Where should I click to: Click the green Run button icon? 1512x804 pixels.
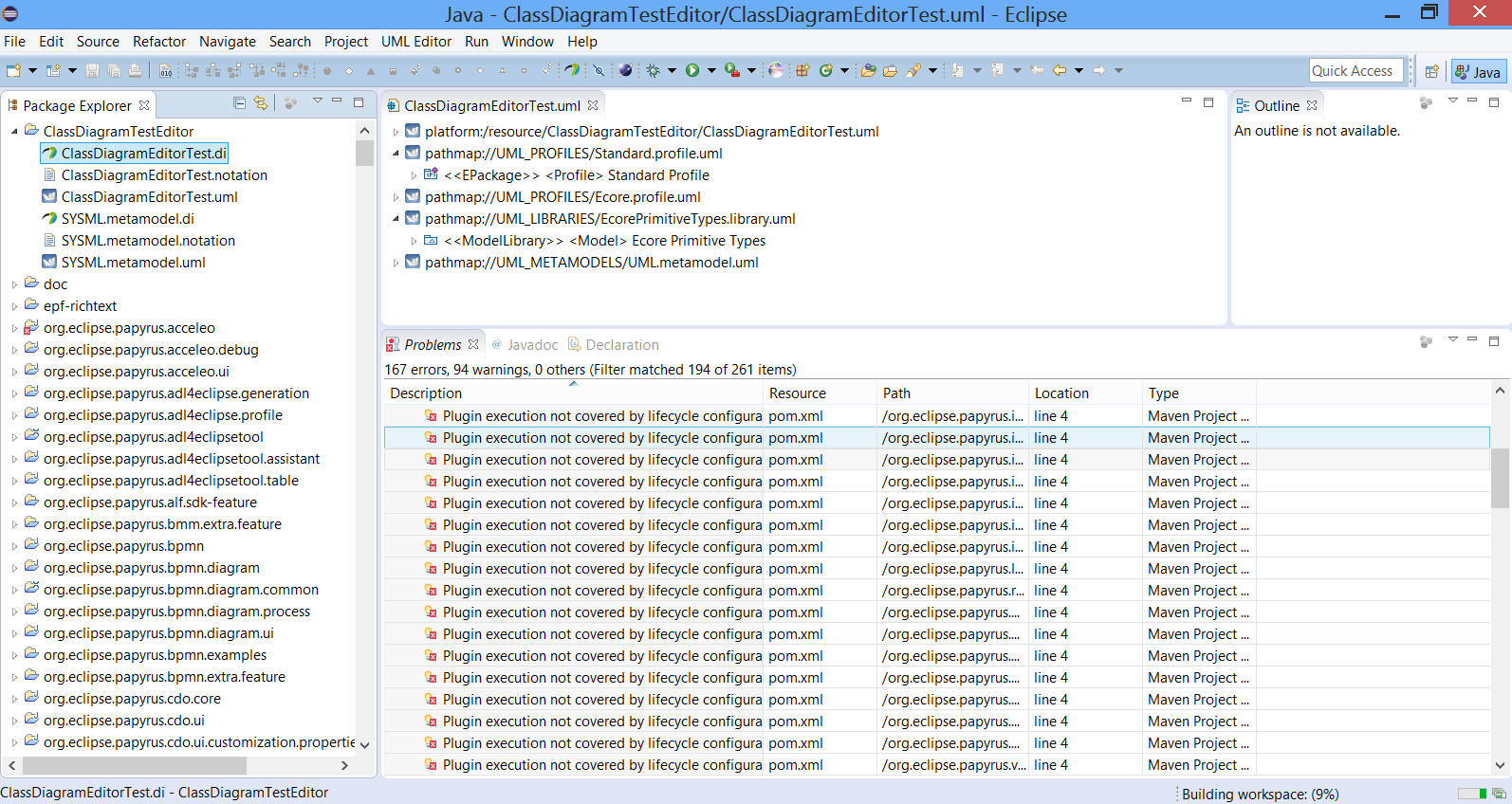(x=692, y=70)
